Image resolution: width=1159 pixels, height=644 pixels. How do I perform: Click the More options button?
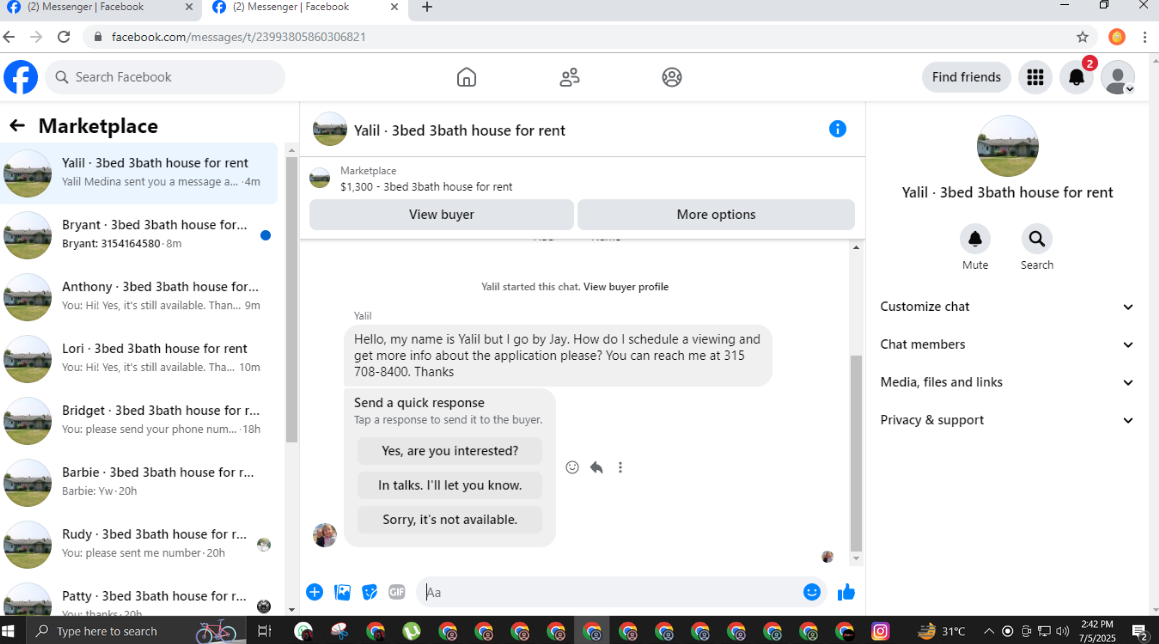coord(716,214)
